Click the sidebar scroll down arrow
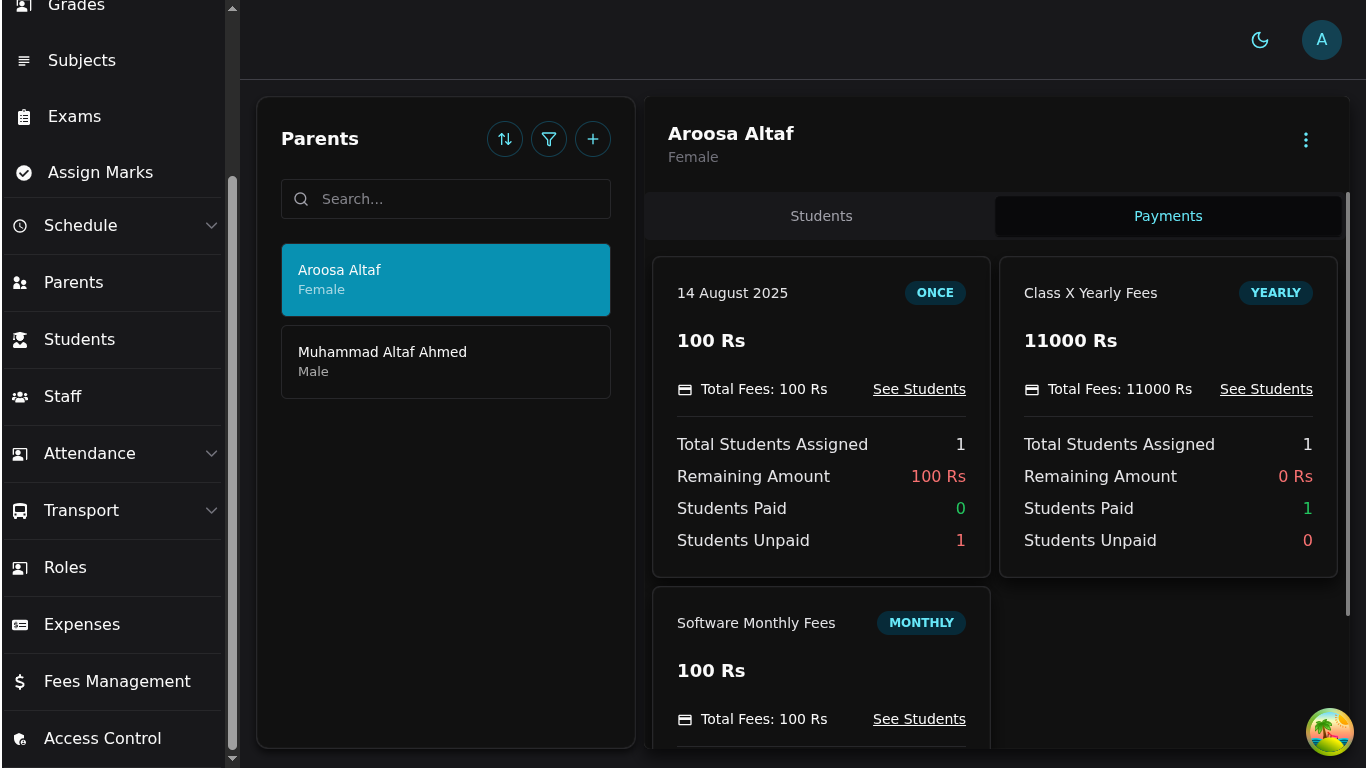Viewport: 1366px width, 768px height. click(x=232, y=759)
